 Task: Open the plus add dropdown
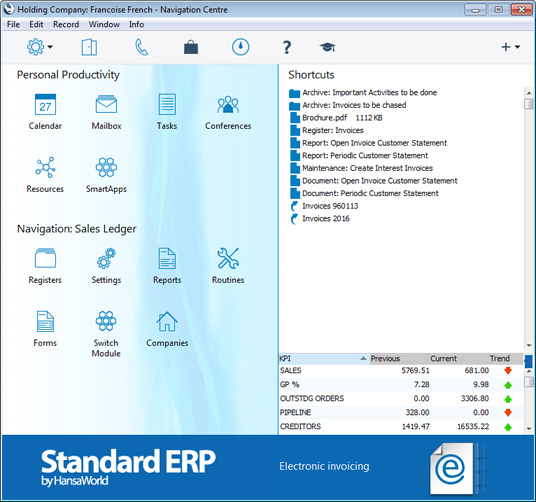(511, 47)
